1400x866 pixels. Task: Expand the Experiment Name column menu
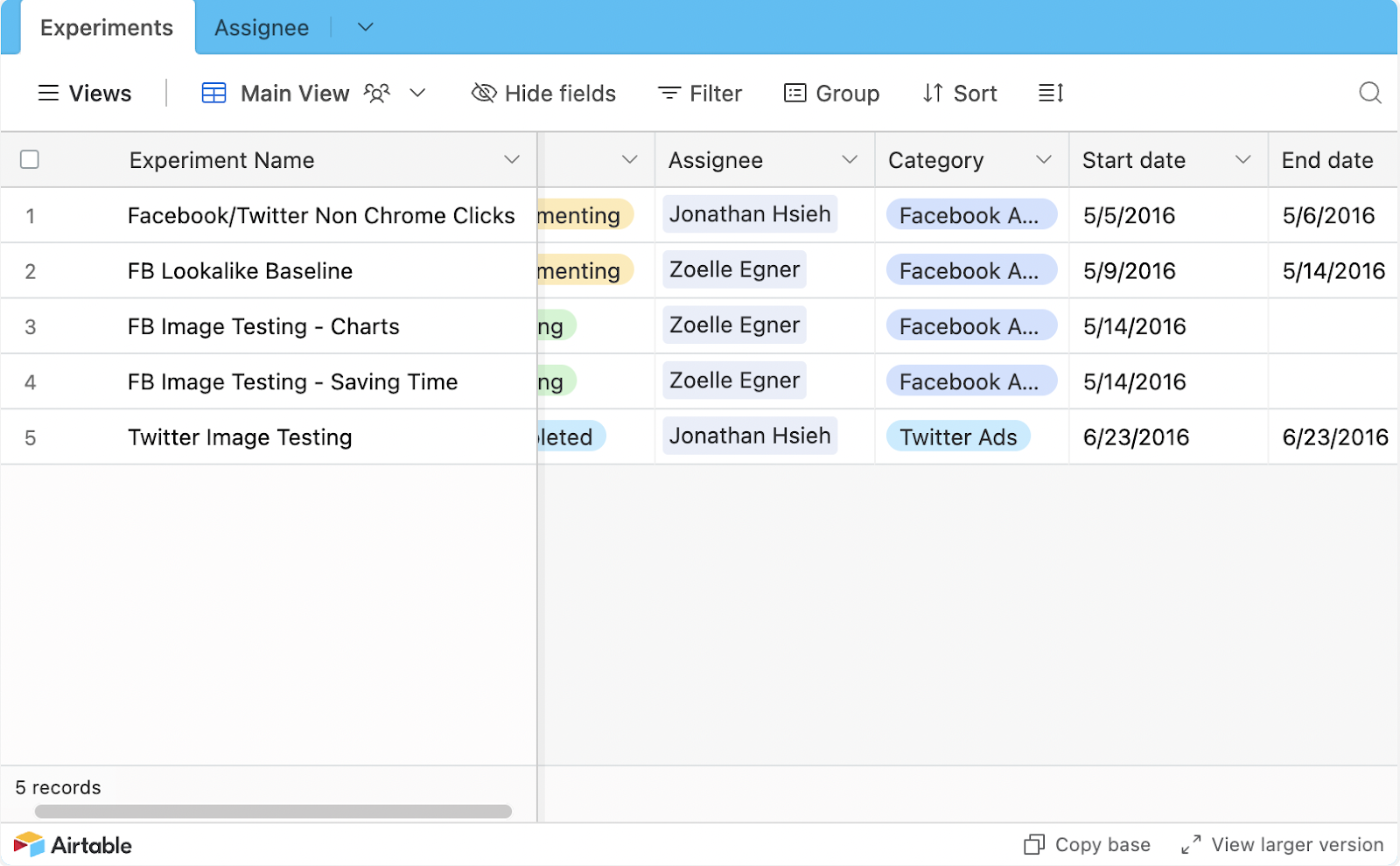tap(512, 159)
